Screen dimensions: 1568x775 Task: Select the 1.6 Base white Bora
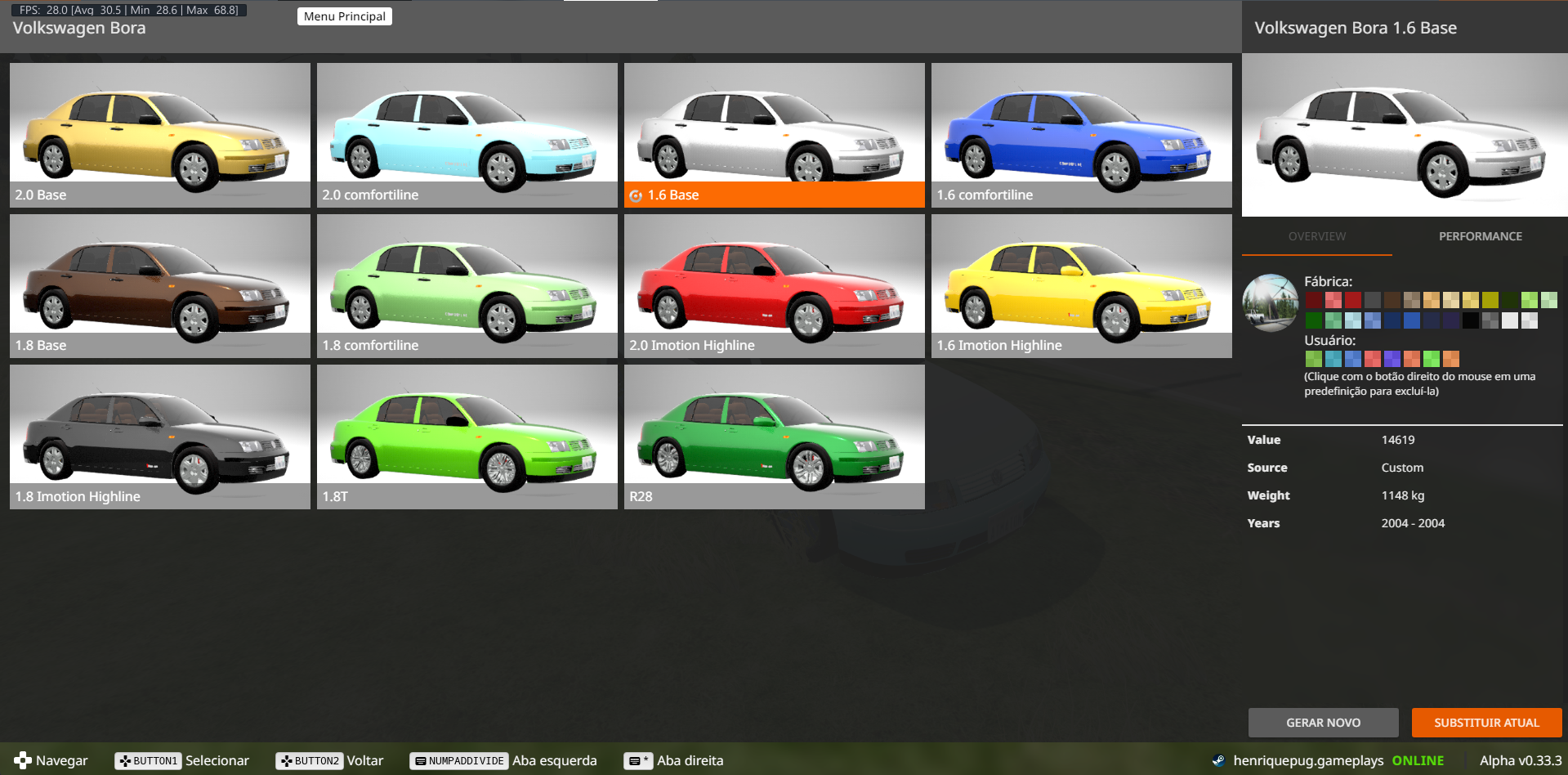(x=775, y=135)
